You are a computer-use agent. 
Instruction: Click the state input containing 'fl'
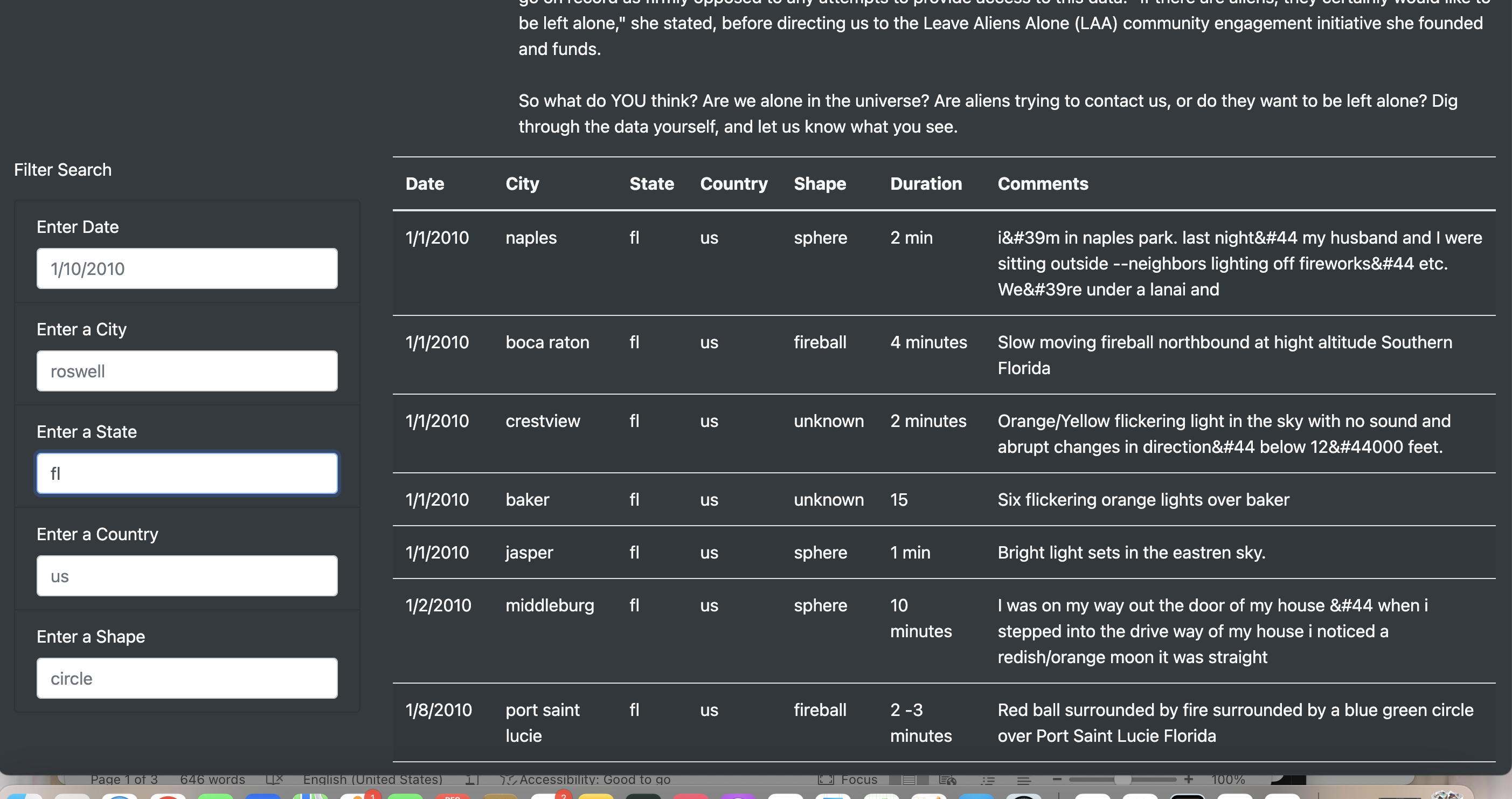coord(186,473)
